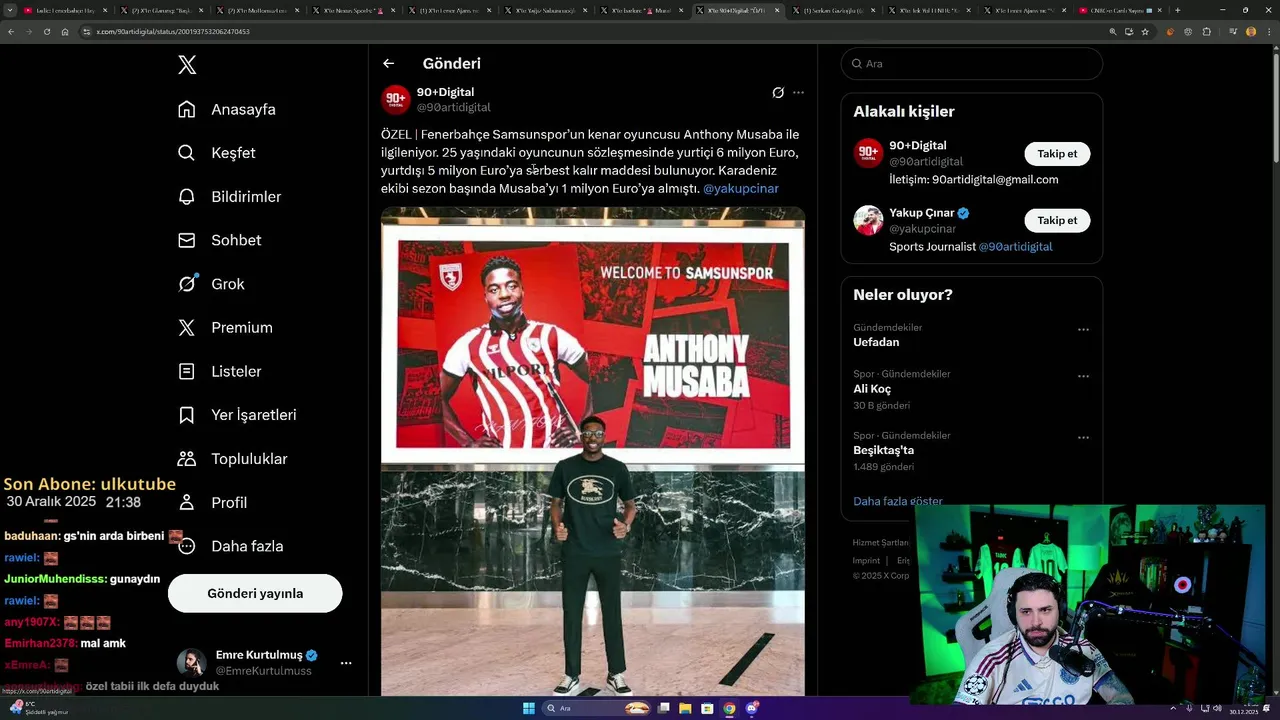The height and width of the screenshot is (720, 1280).
Task: Open Microsoft Store from taskbar
Action: pyautogui.click(x=707, y=709)
